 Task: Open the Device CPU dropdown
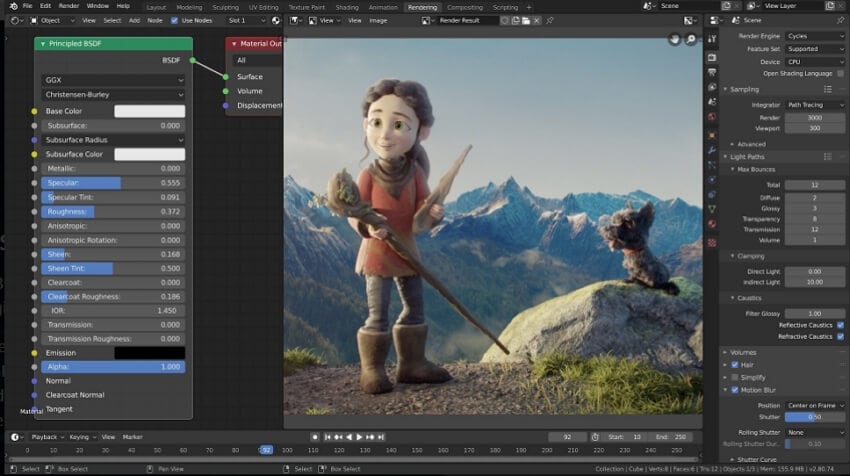[815, 62]
